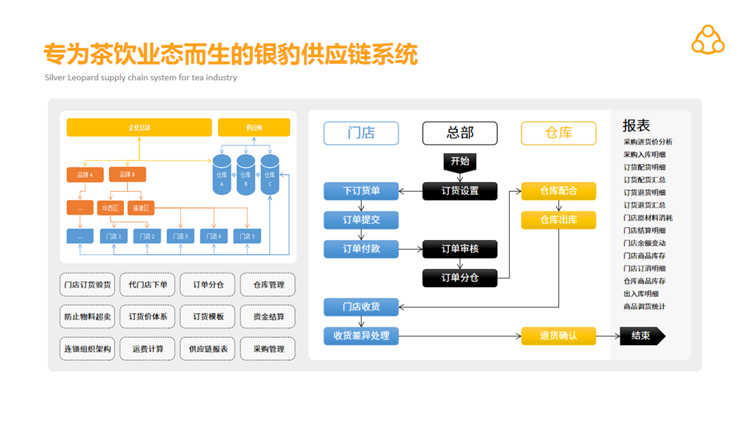
Task: Click the 订货价体系 feature box
Action: (148, 317)
